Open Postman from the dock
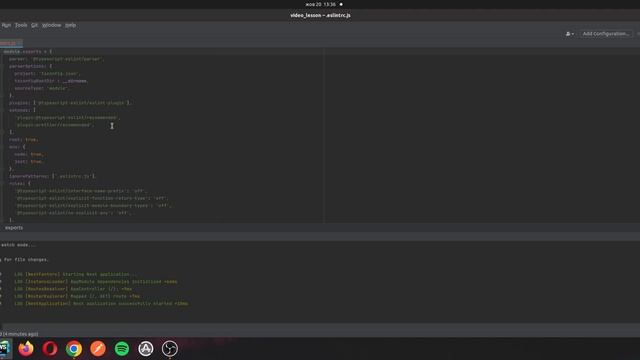 pos(98,349)
